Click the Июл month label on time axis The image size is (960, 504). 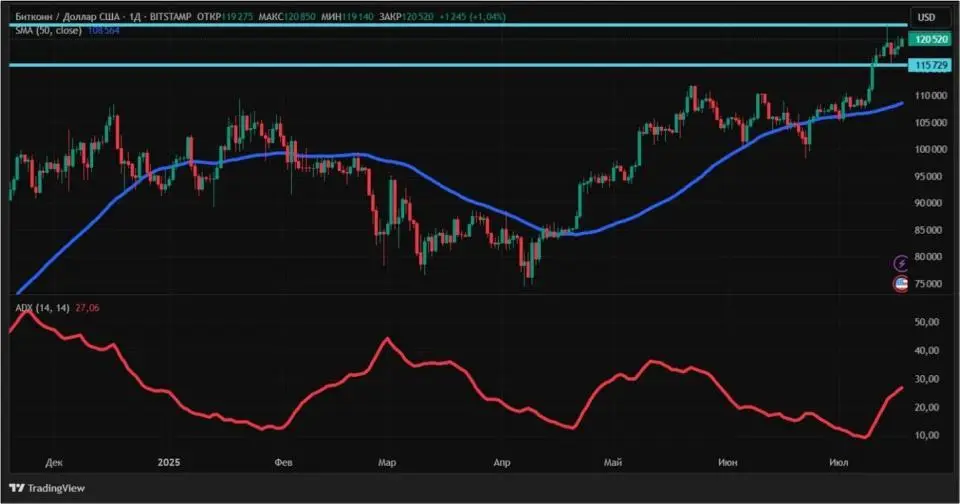838,462
